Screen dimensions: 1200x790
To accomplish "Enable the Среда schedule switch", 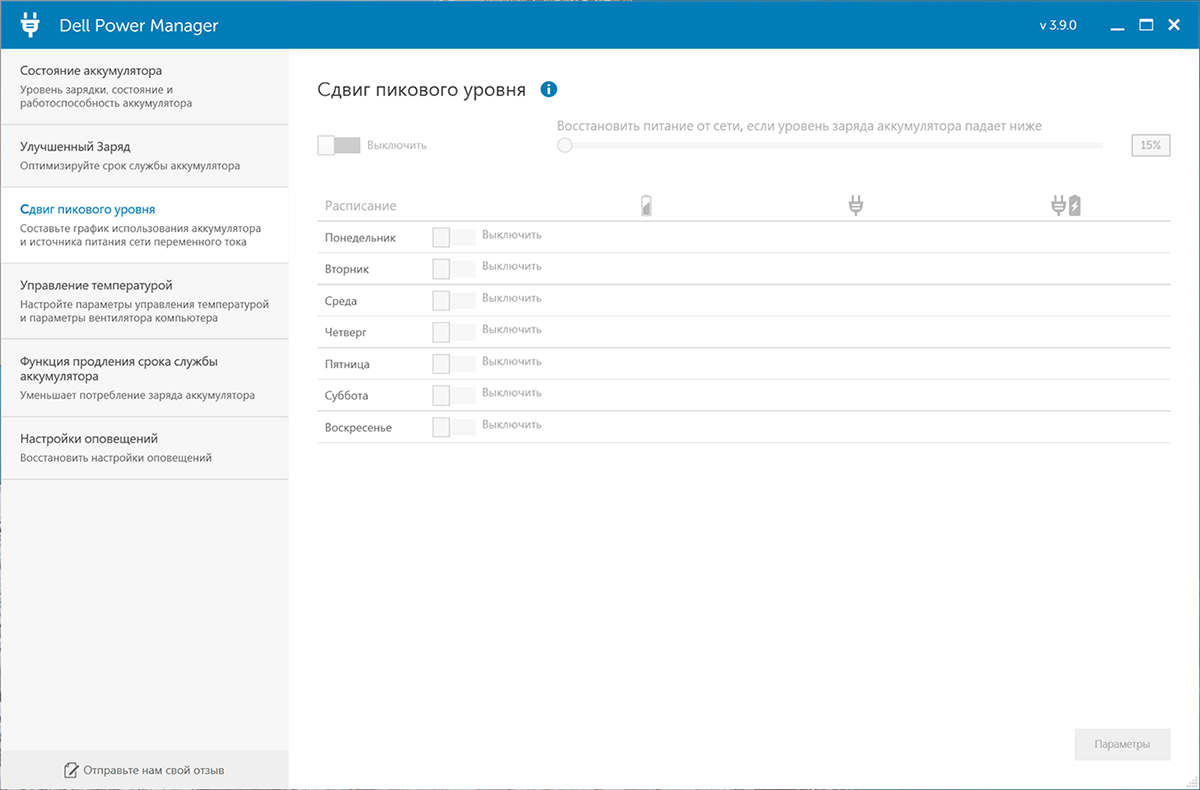I will coord(453,300).
